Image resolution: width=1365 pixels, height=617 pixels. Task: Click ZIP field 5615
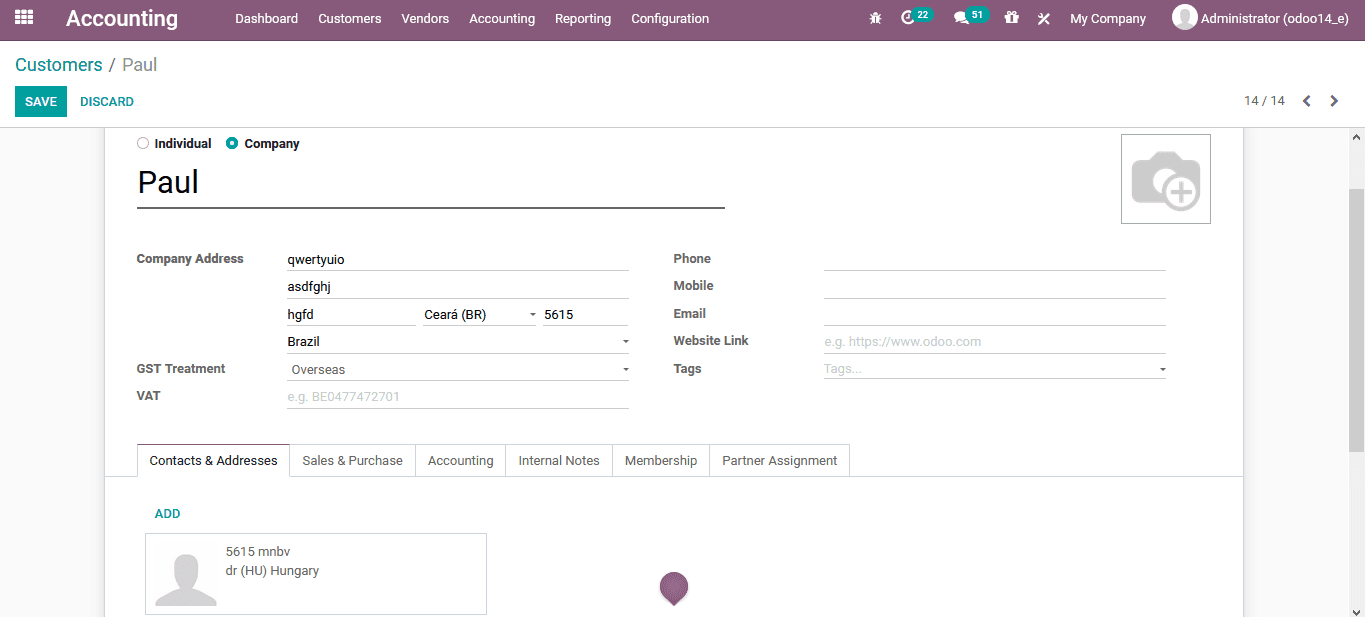586,314
